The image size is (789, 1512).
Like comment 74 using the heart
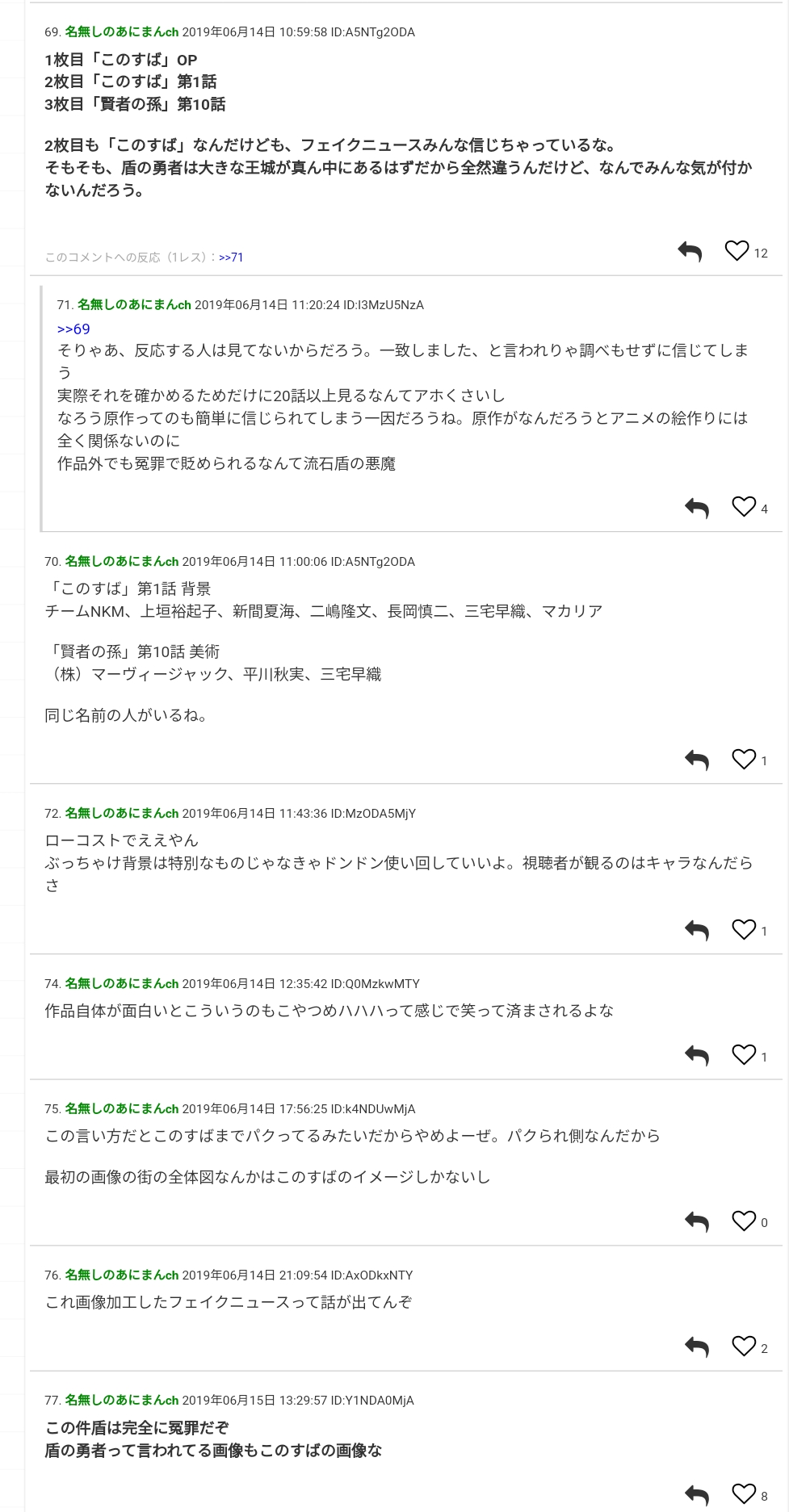pos(744,1054)
